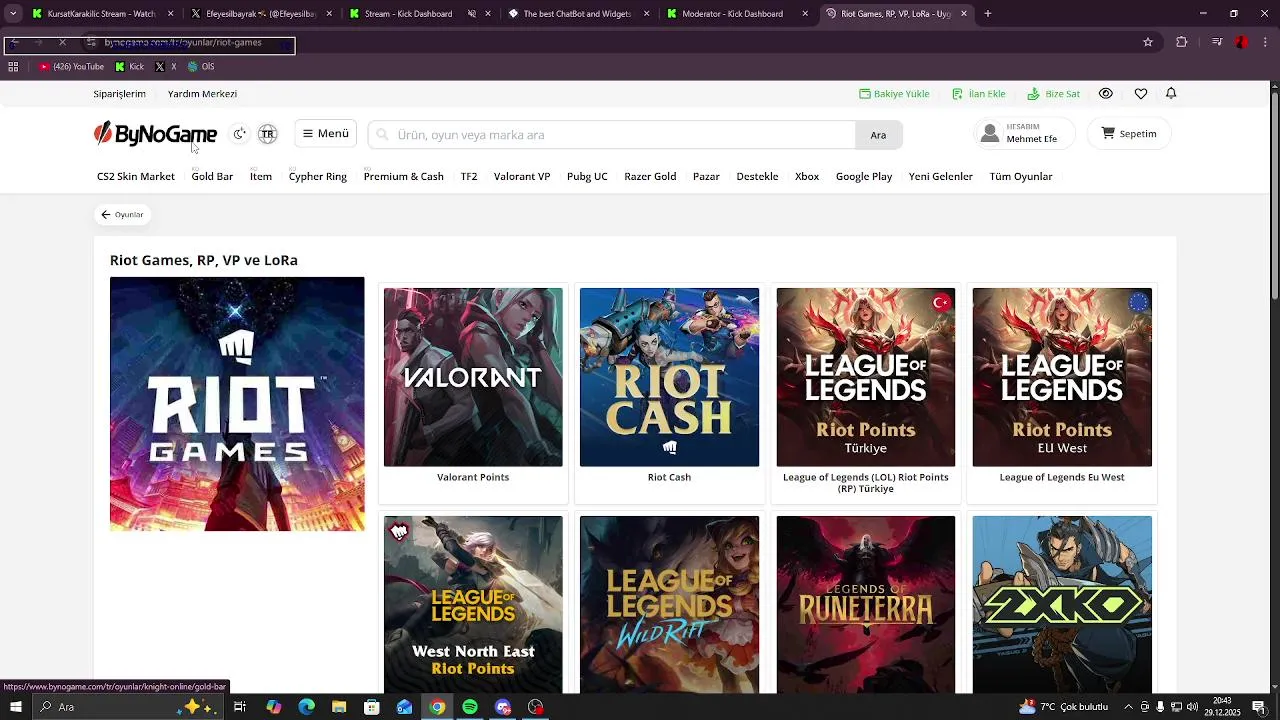Click the Bize Sat link

tap(1054, 94)
